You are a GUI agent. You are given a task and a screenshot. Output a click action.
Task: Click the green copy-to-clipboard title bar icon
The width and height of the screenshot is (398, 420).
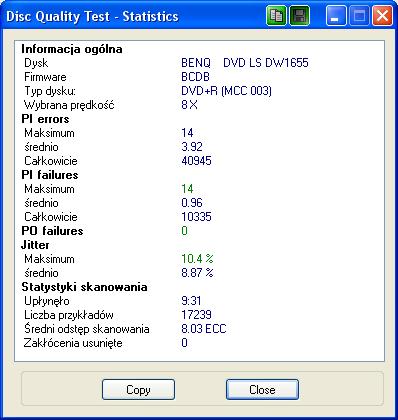pyautogui.click(x=276, y=15)
